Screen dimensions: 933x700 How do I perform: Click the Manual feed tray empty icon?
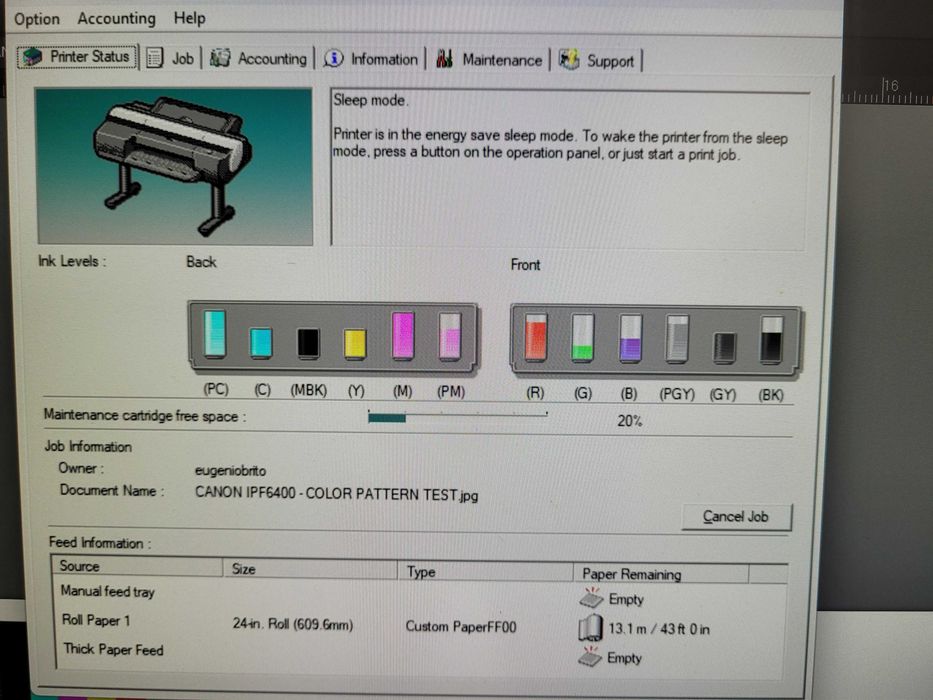point(591,598)
